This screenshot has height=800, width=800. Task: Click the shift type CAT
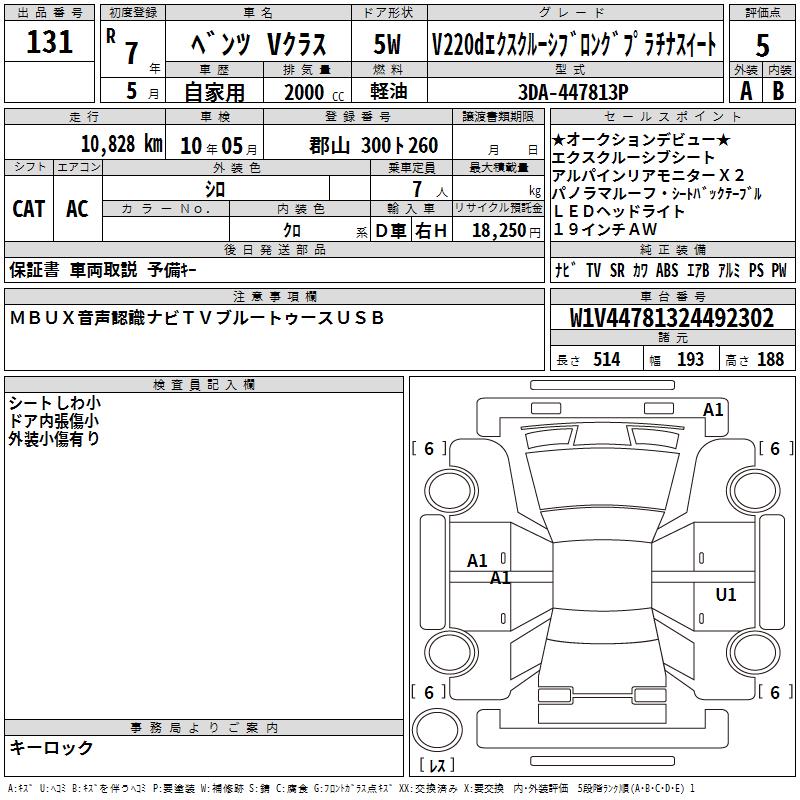(x=29, y=209)
